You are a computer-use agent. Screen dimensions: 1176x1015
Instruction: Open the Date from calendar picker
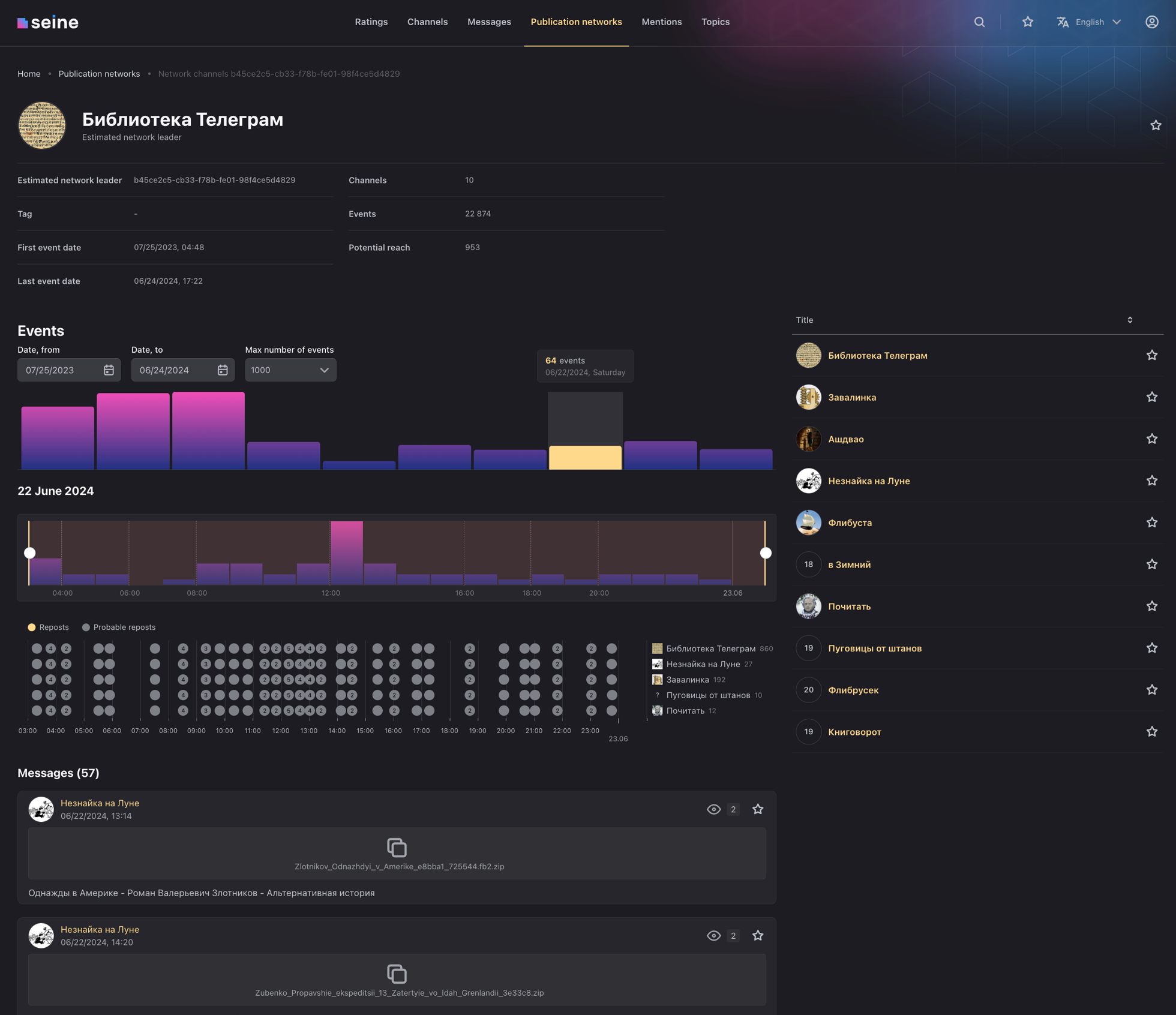109,369
